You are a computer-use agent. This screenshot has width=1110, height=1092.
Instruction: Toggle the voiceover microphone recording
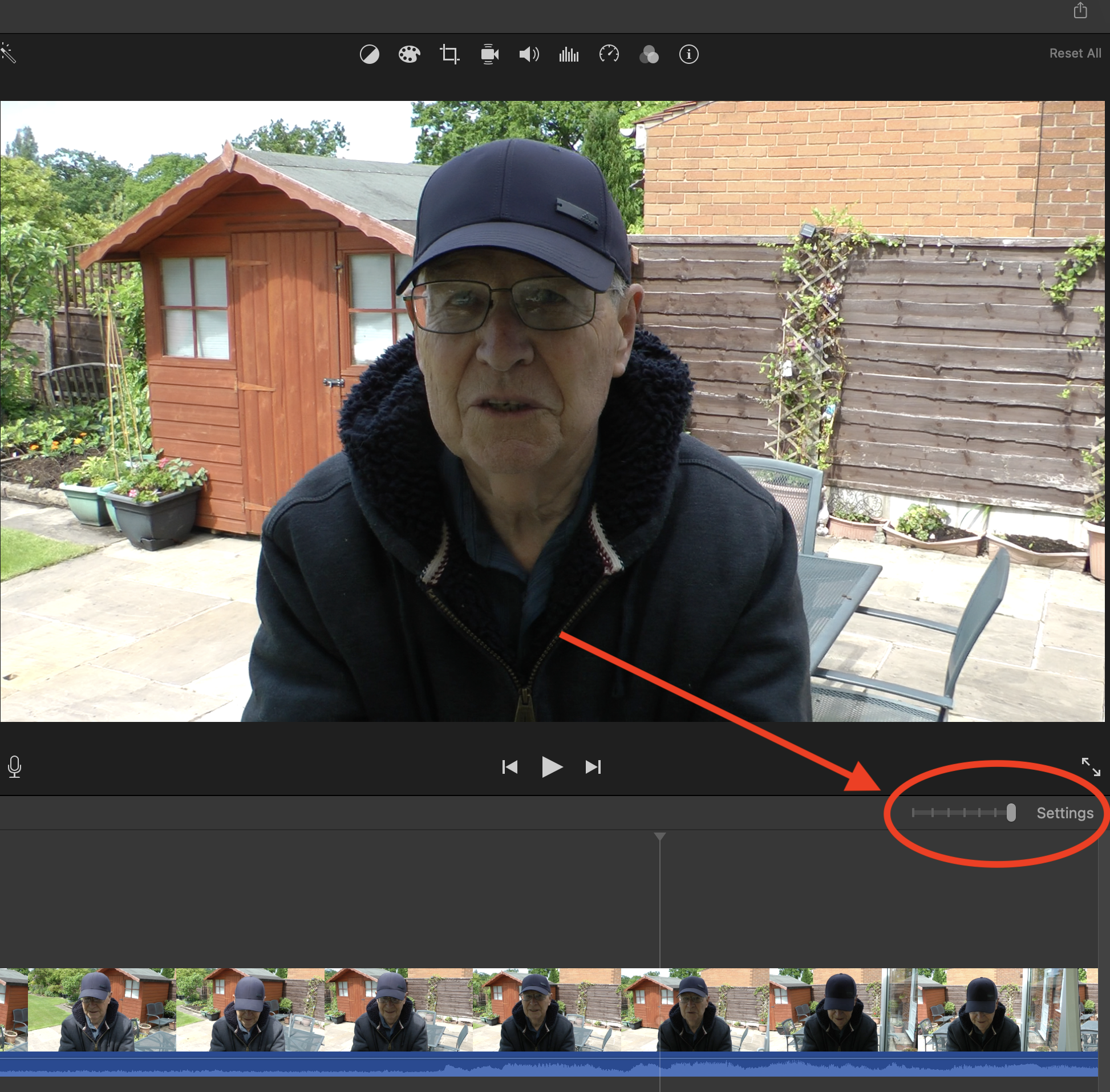(15, 767)
